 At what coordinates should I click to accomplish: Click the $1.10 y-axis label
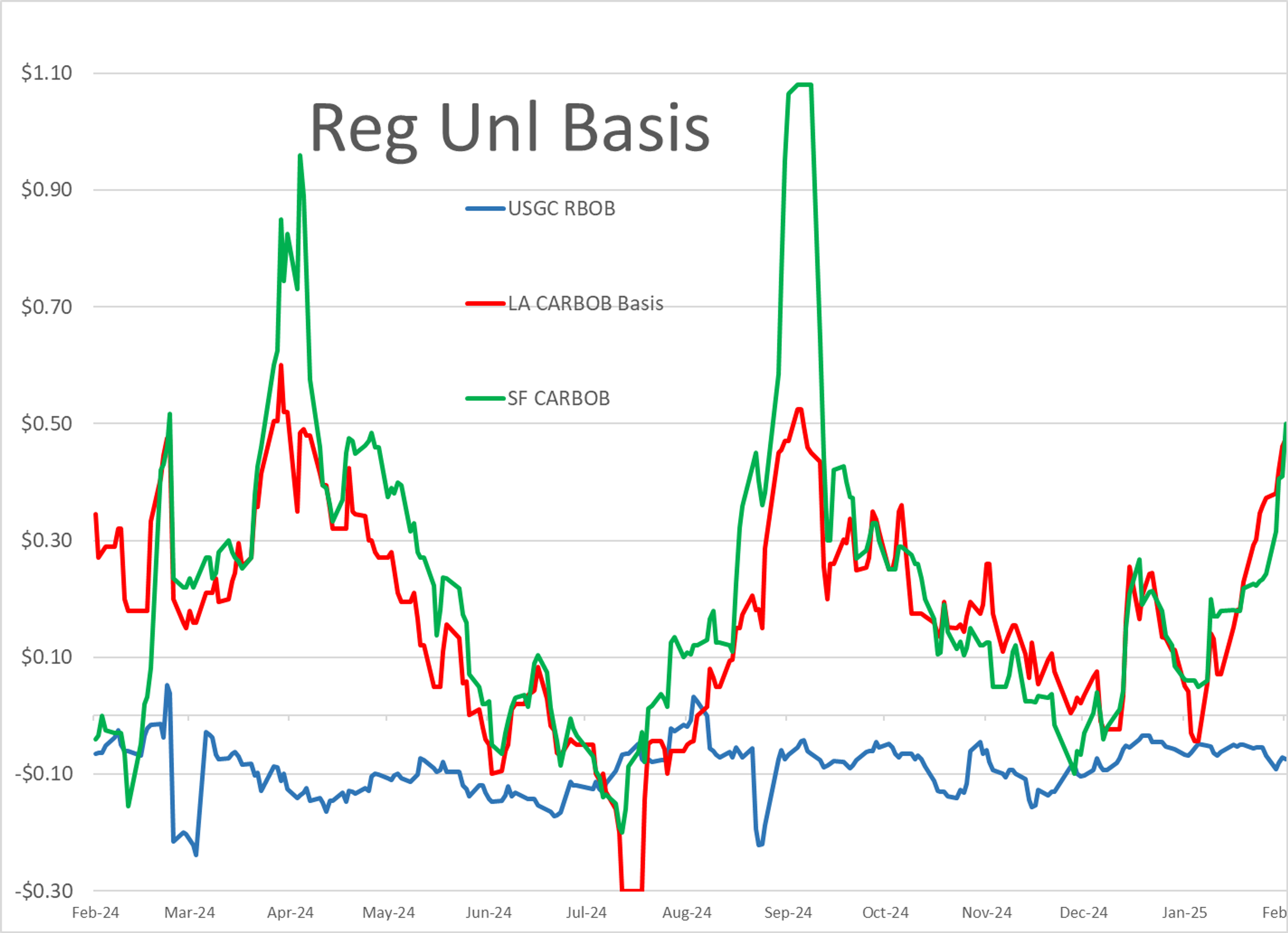click(x=47, y=73)
